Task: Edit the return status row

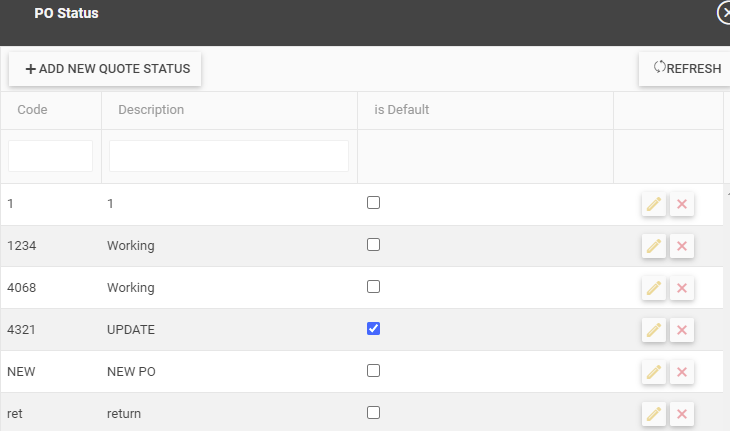Action: pos(654,413)
